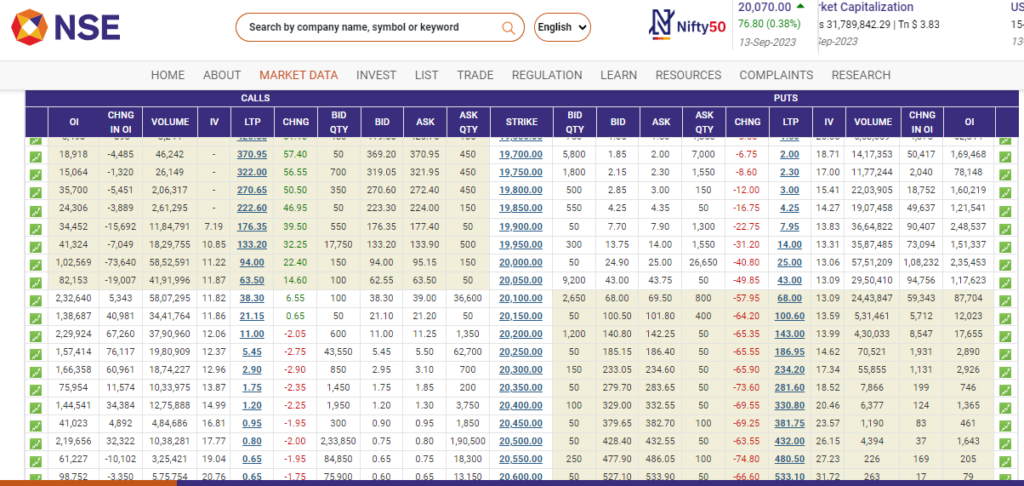1024x486 pixels.
Task: Click the puts IV column header
Action: [829, 122]
